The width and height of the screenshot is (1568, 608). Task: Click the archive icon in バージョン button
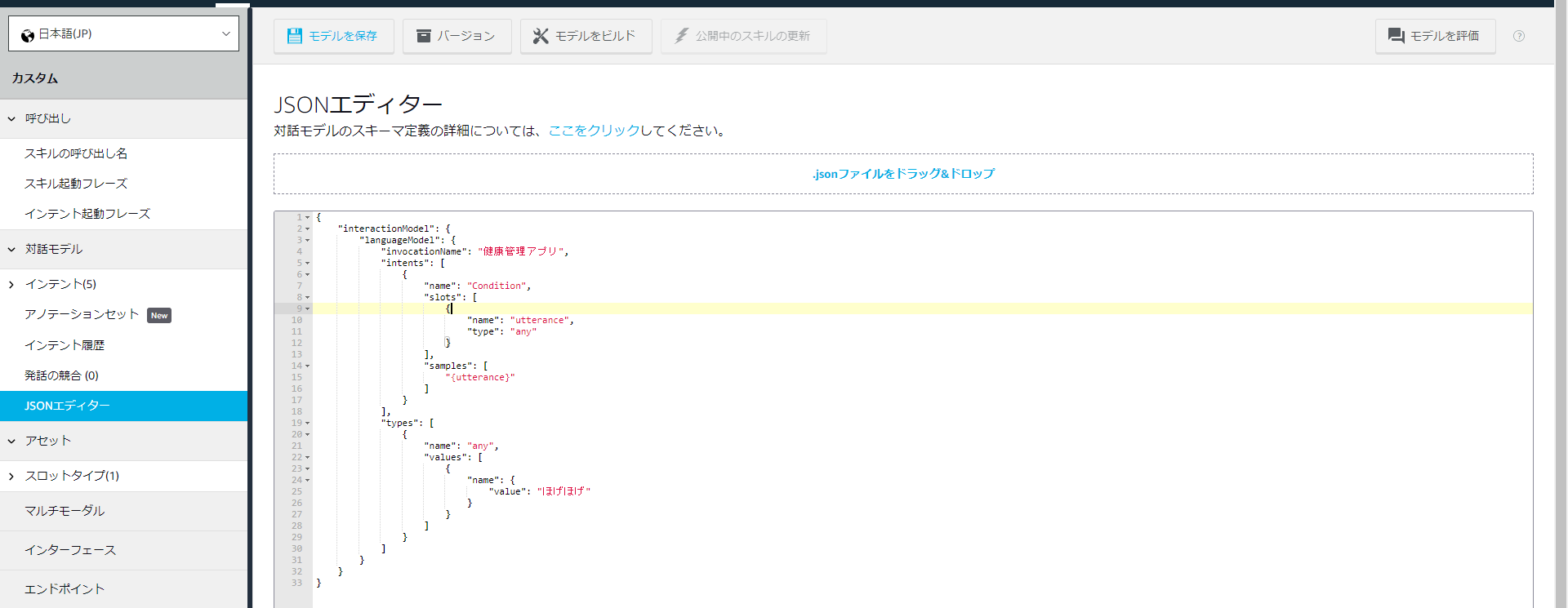pyautogui.click(x=423, y=36)
